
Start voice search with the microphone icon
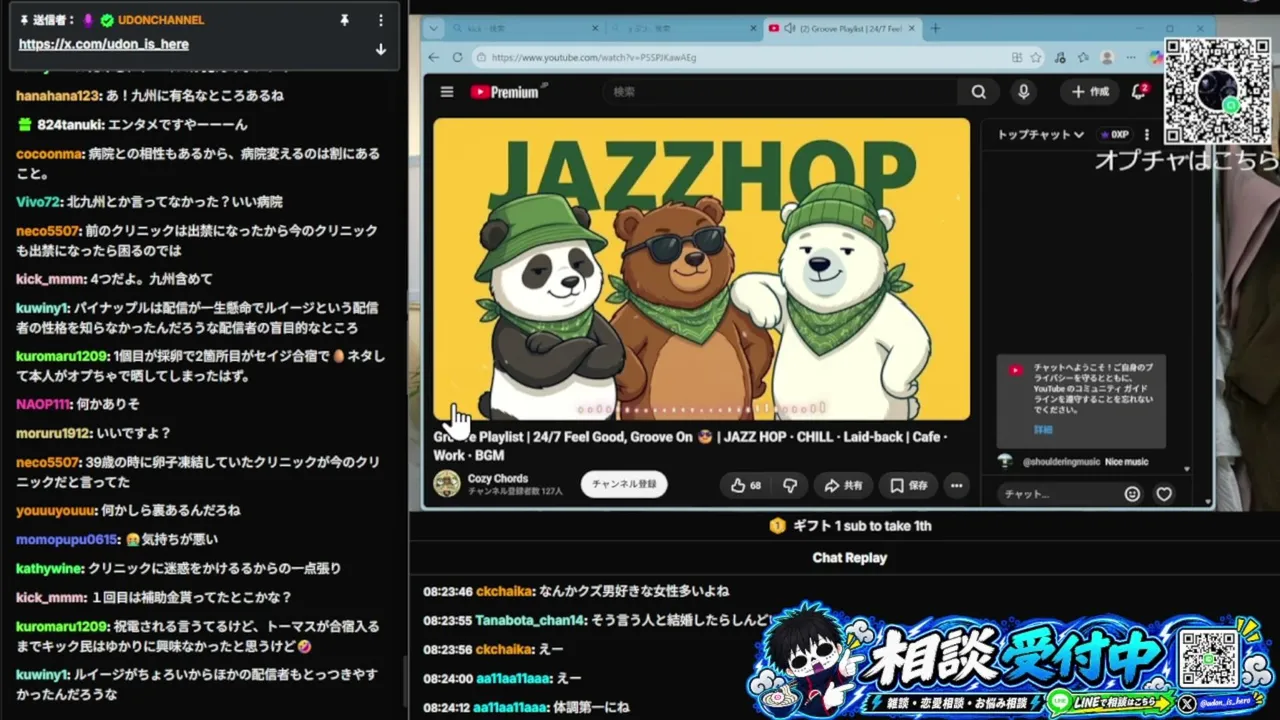pyautogui.click(x=1023, y=92)
